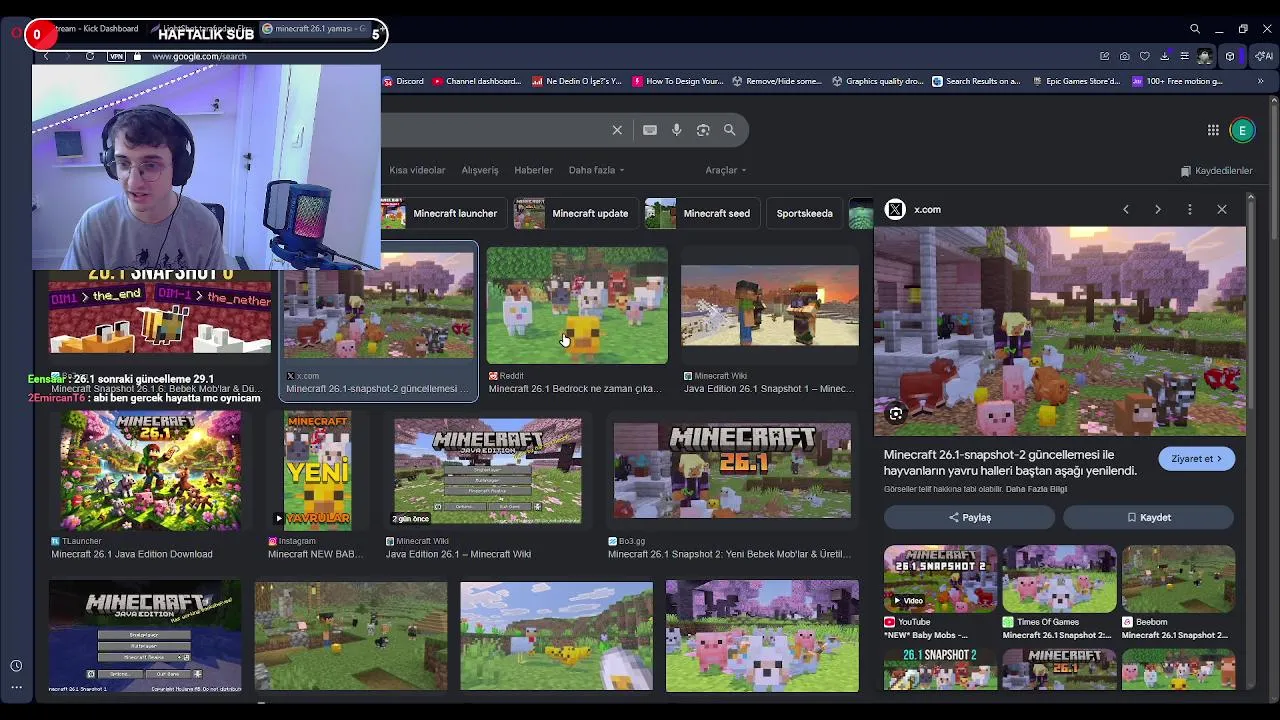Viewport: 1280px width, 720px height.
Task: Open the Java Edition 26.1 Snapshot 1 thumbnail
Action: [x=770, y=305]
